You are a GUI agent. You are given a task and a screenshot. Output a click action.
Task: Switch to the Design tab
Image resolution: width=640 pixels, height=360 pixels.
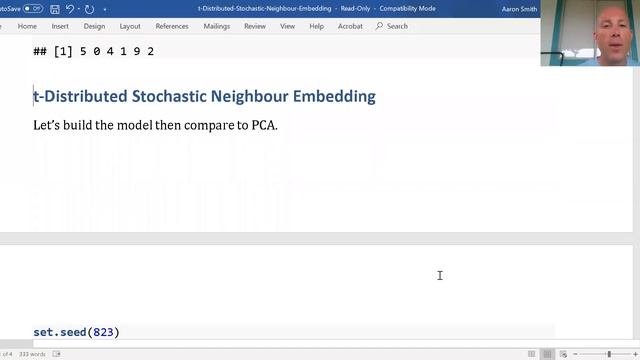point(94,26)
